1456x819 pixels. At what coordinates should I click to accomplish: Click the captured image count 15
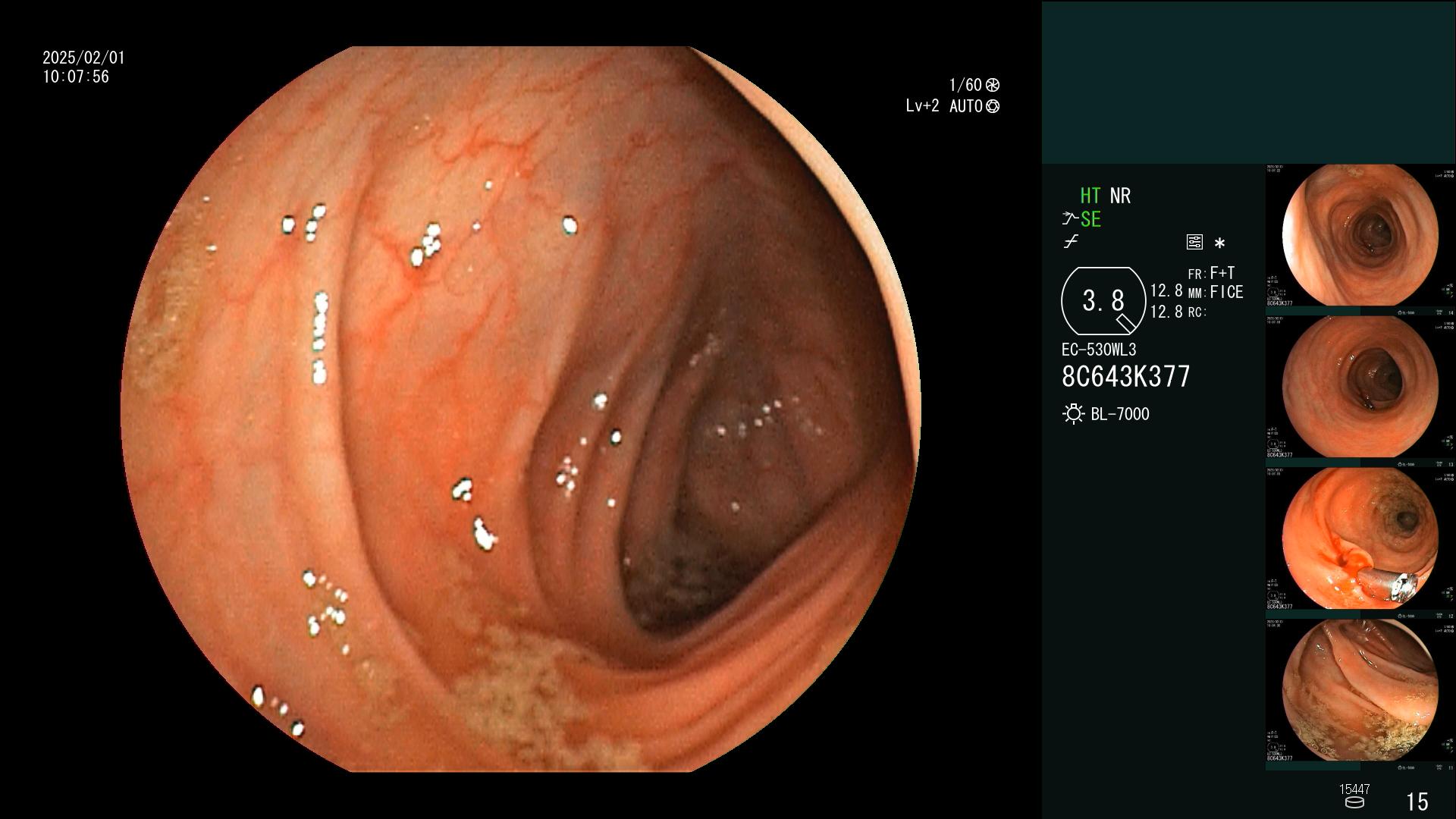tap(1417, 802)
